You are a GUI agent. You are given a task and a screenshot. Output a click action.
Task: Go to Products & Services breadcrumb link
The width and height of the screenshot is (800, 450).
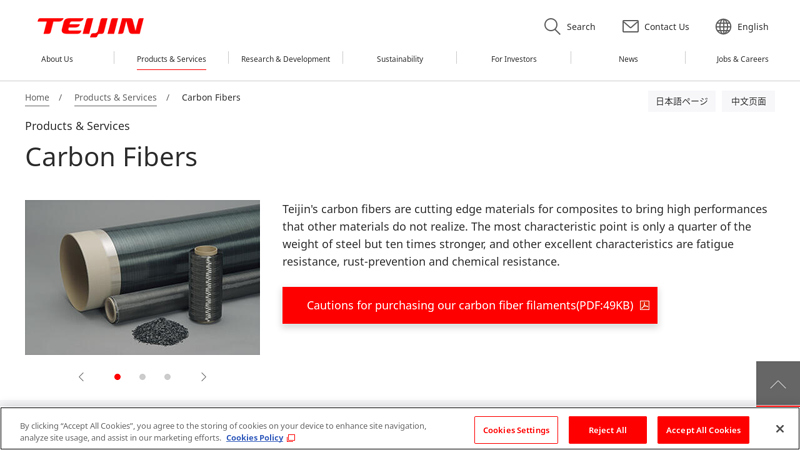click(x=115, y=97)
